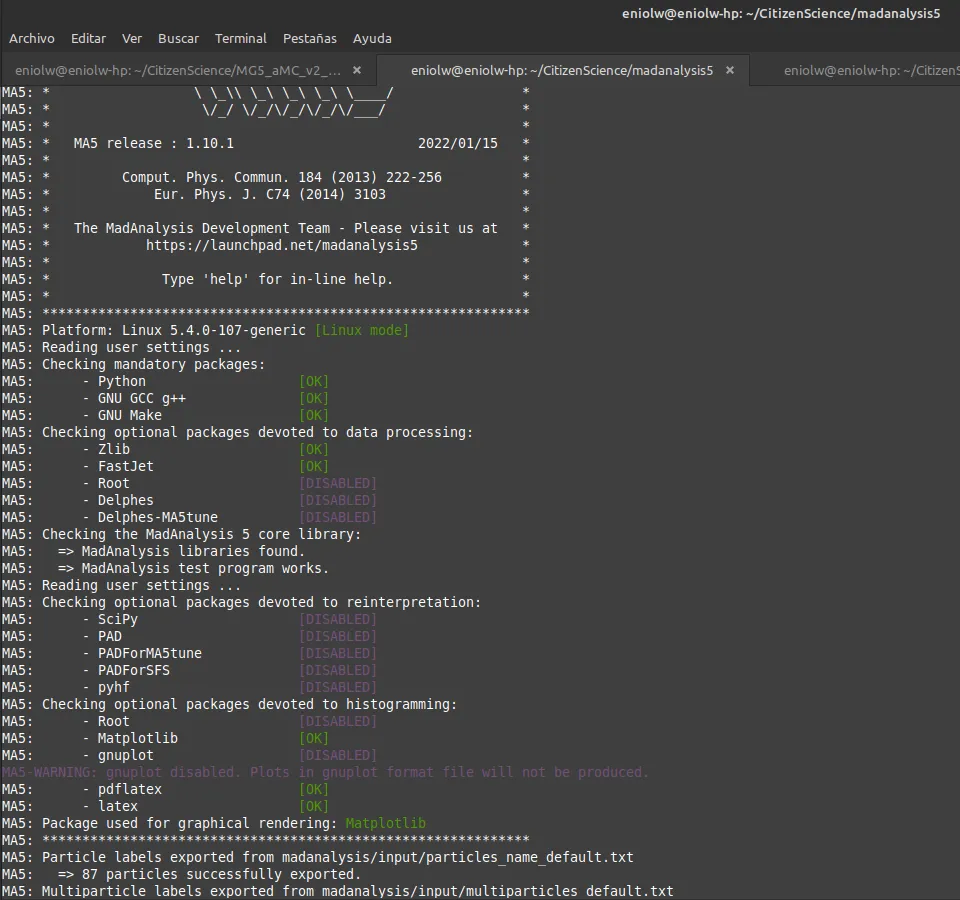Screen dimensions: 960x900
Task: Click 'Checking the MadAnalysis 5 core library:'
Action: tap(201, 534)
